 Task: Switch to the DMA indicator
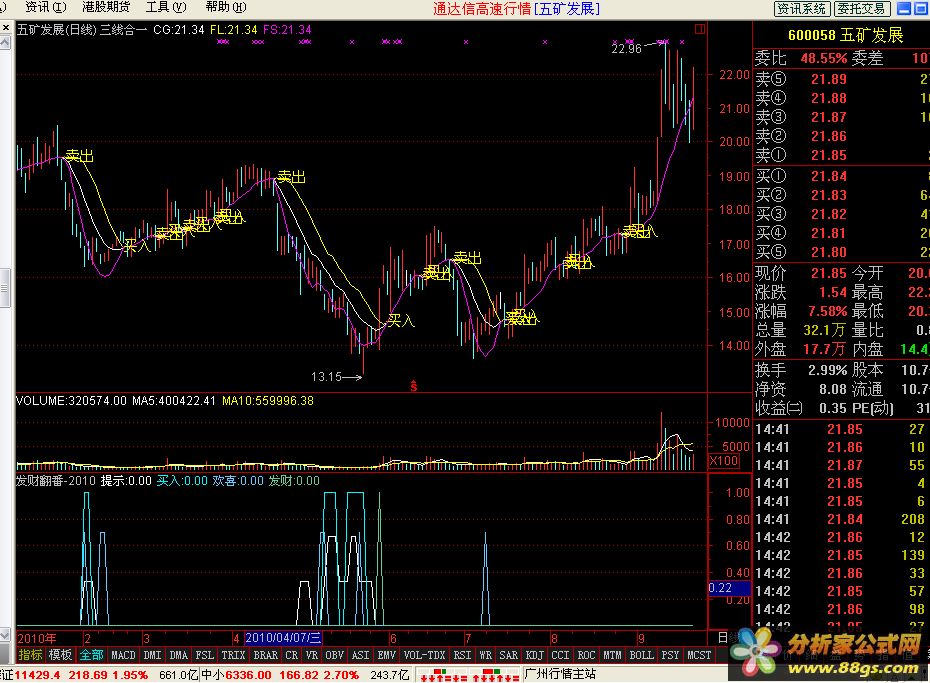tap(179, 655)
